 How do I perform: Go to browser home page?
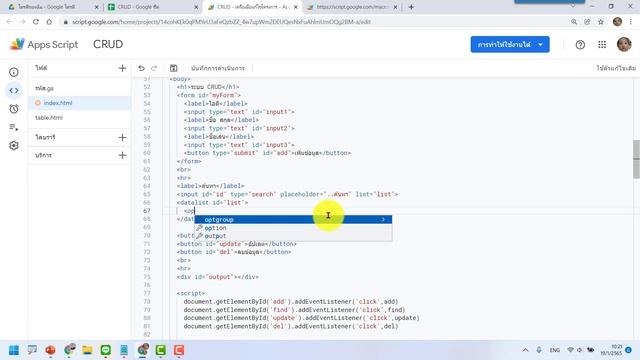point(49,22)
